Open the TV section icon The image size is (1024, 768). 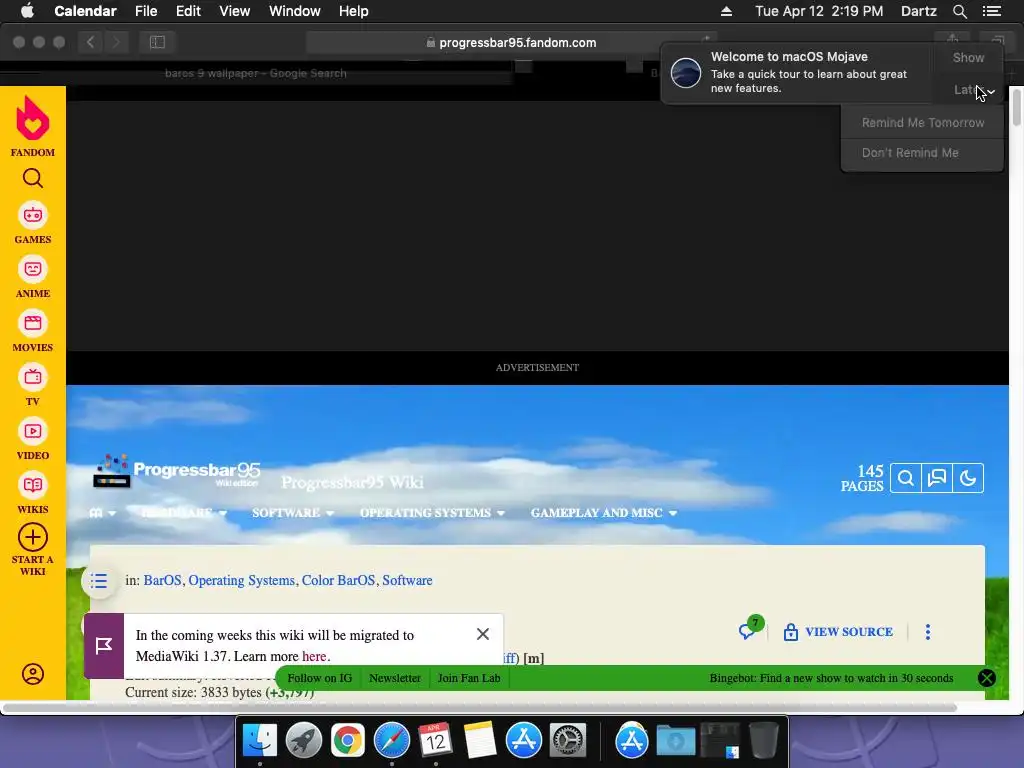(33, 377)
